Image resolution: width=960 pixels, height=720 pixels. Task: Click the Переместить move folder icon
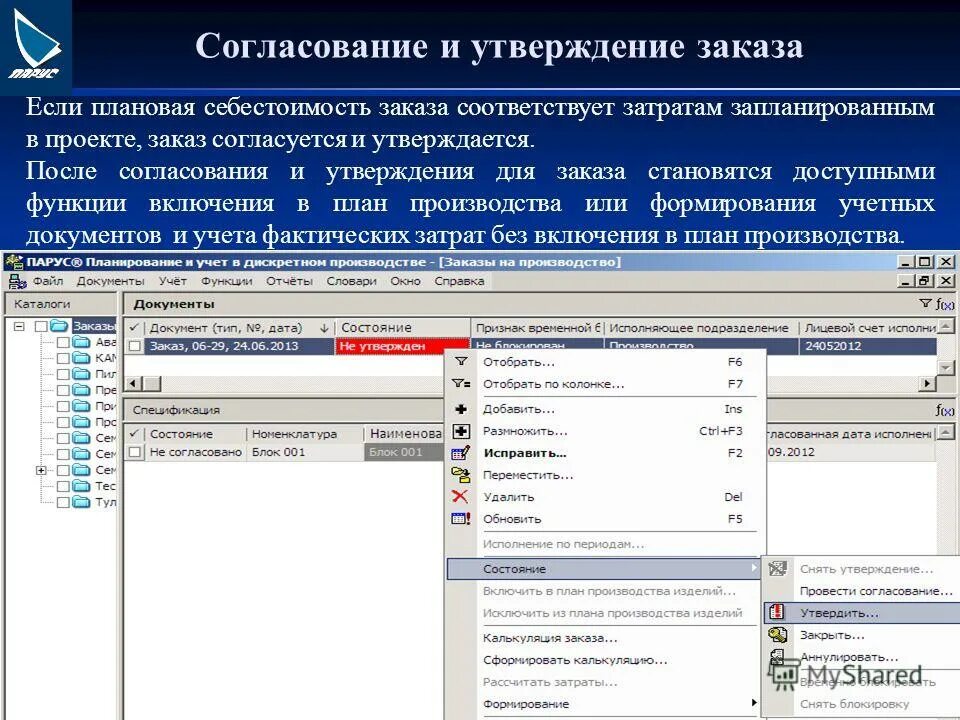(x=461, y=474)
